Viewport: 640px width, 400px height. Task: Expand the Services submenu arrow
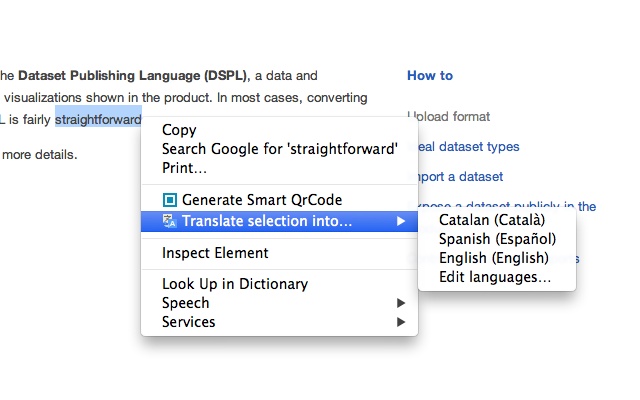(x=401, y=322)
